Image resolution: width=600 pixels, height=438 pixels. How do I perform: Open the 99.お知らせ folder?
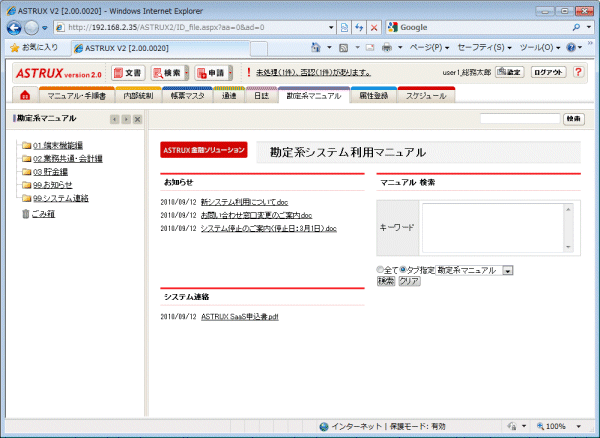52,185
